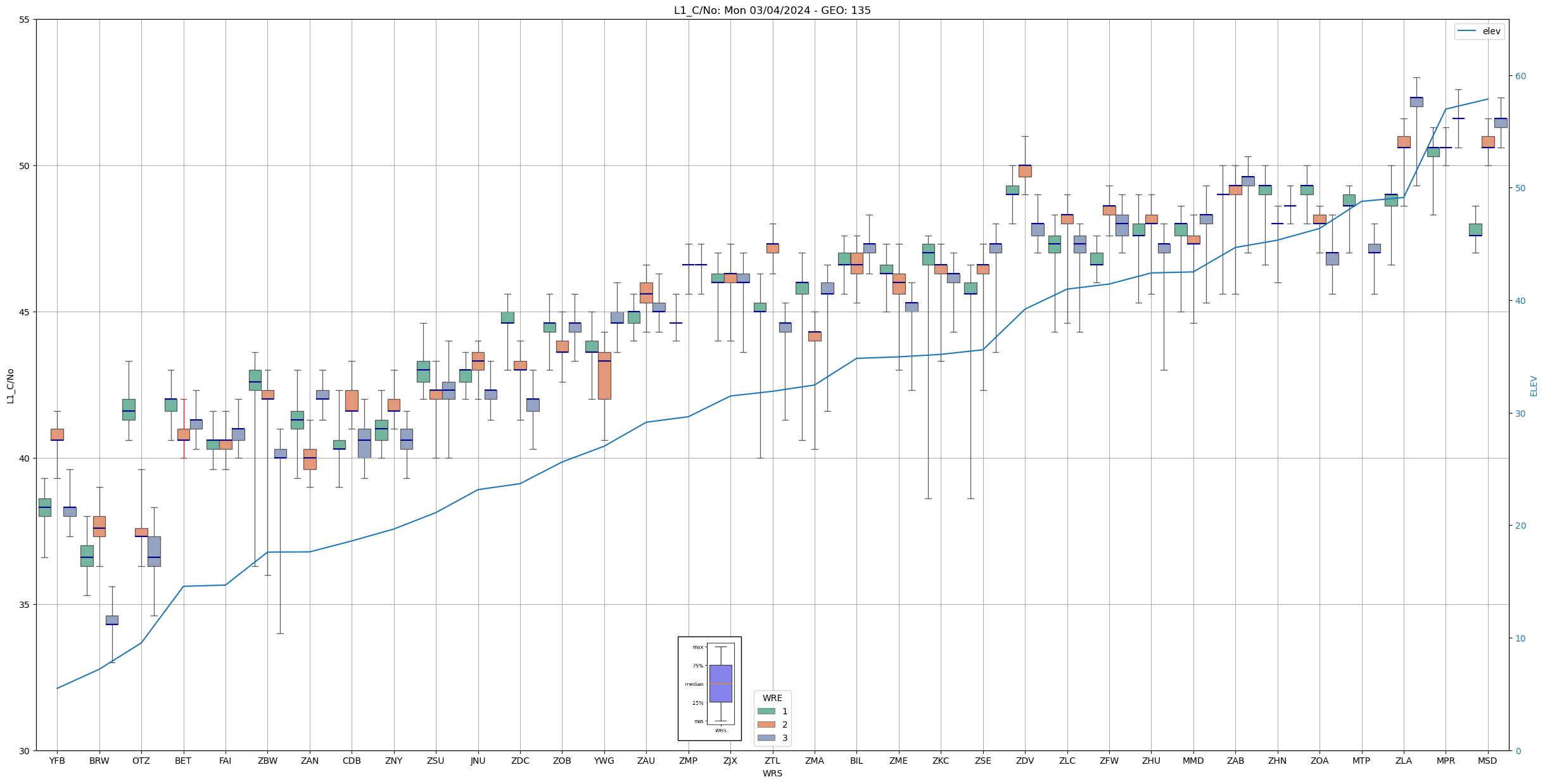
Task: Click the BIL station tick label
Action: pos(856,761)
